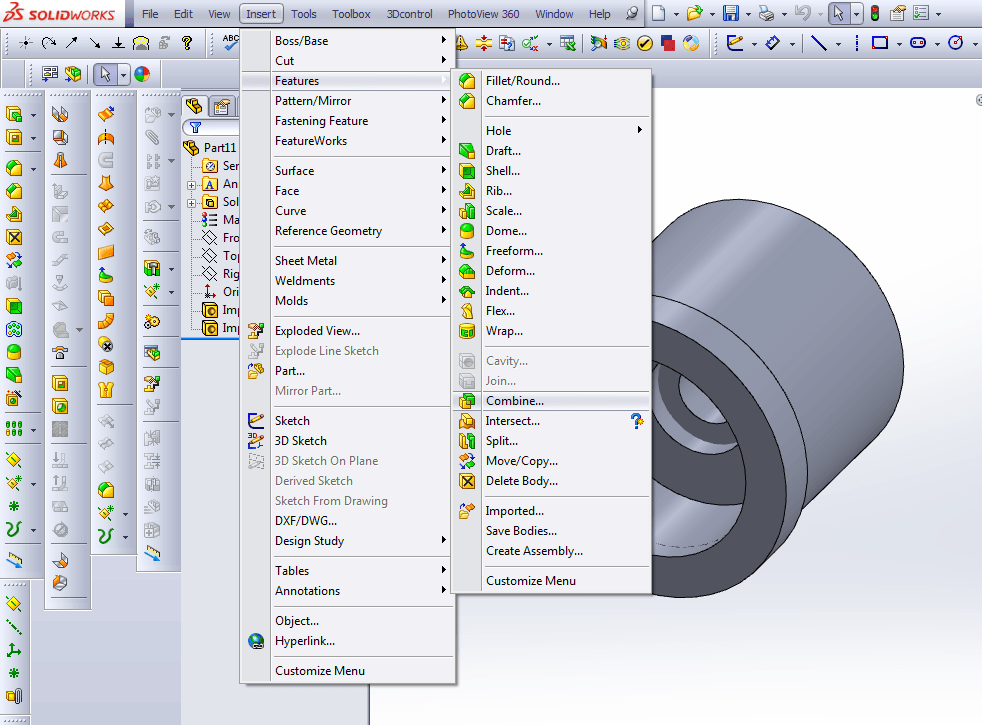Click the question mark icon beside Intersect

tap(636, 421)
